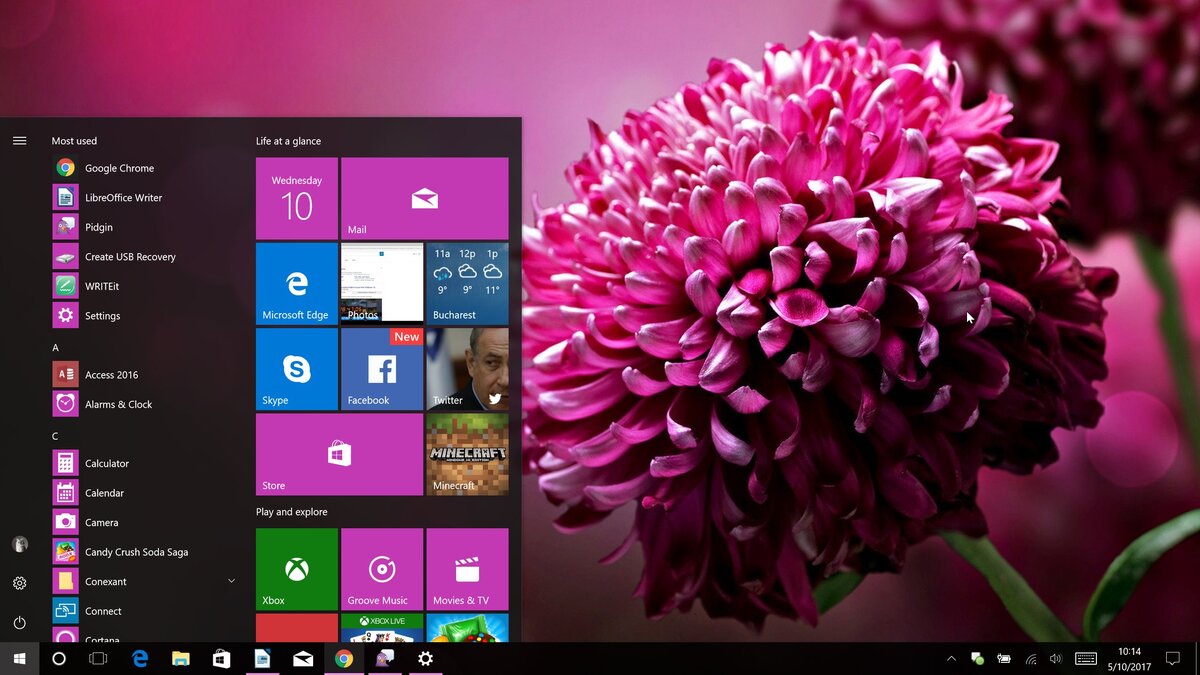This screenshot has width=1200, height=675.
Task: Show hidden system tray icons chevron
Action: coord(951,658)
